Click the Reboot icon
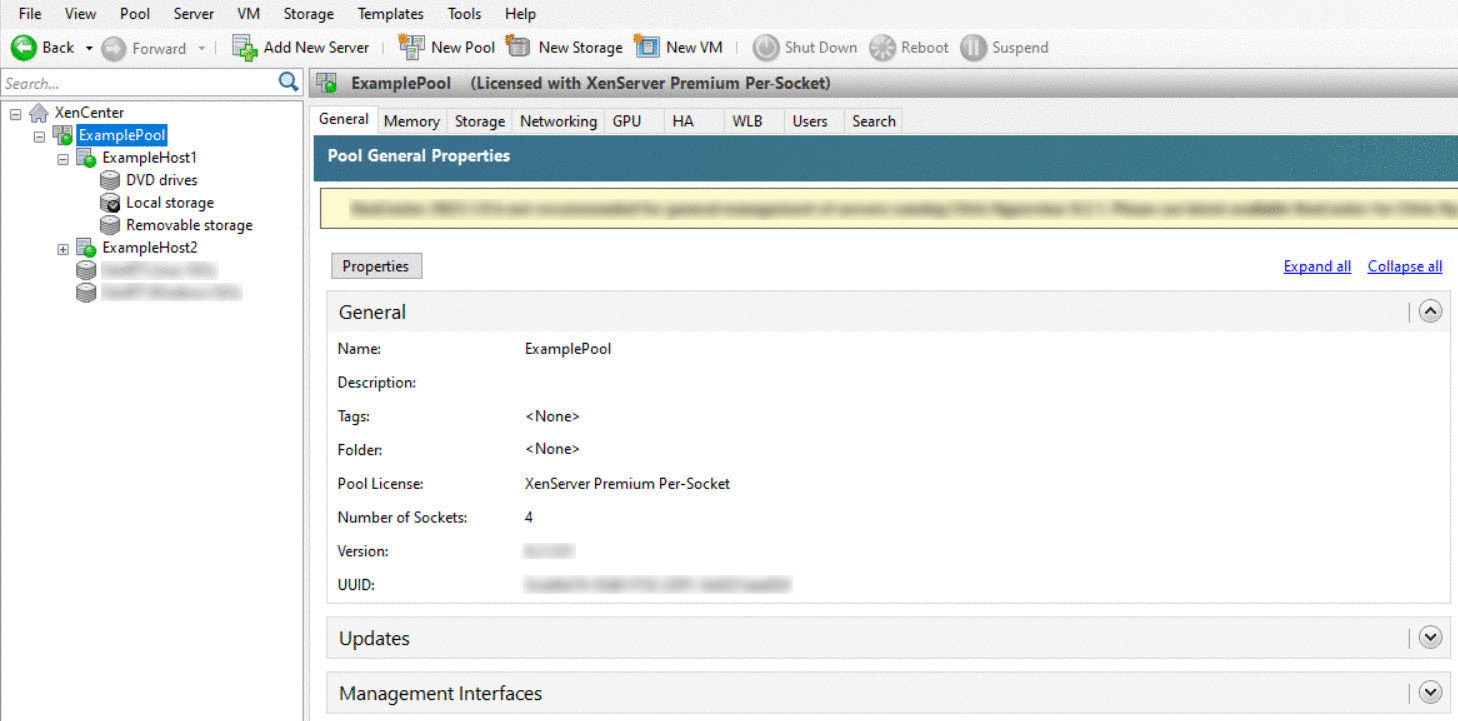This screenshot has height=721, width=1458. pyautogui.click(x=883, y=47)
